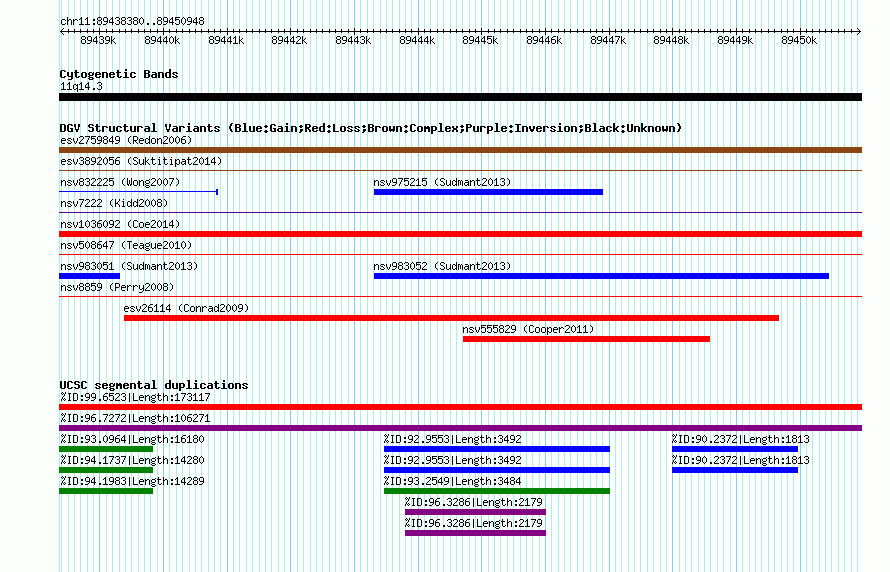Image resolution: width=890 pixels, height=572 pixels.
Task: Select the thin blue nsv832225 variant line
Action: pyautogui.click(x=138, y=192)
